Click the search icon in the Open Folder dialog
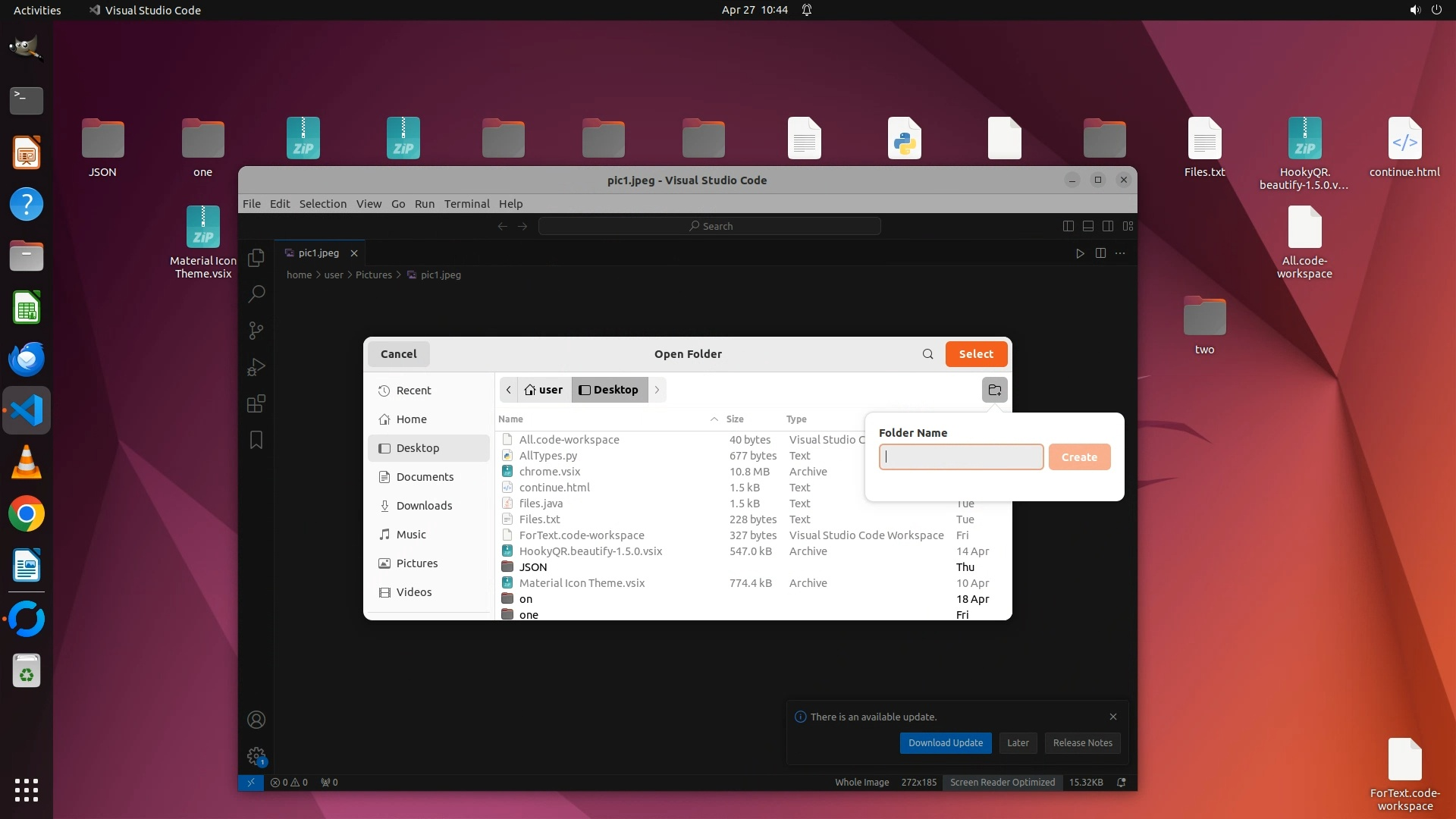Screen dimensions: 1456x819 click(x=927, y=354)
